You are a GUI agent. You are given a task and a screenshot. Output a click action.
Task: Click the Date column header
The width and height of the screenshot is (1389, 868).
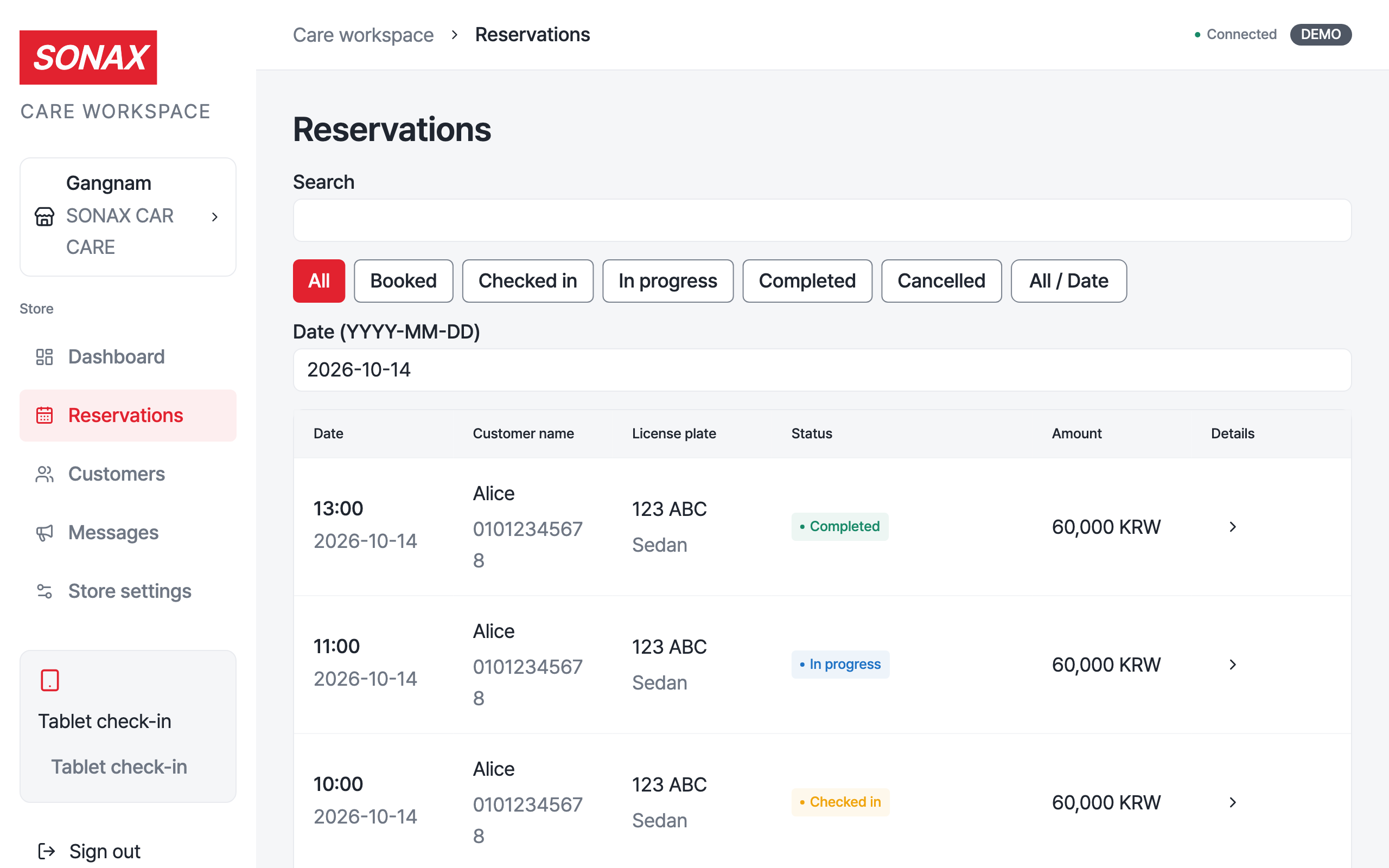coord(328,433)
